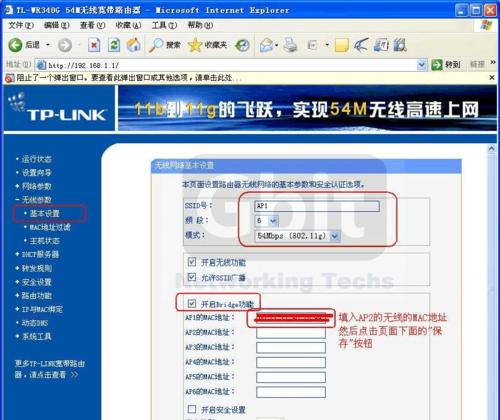Click the Edit page icon

312,45
